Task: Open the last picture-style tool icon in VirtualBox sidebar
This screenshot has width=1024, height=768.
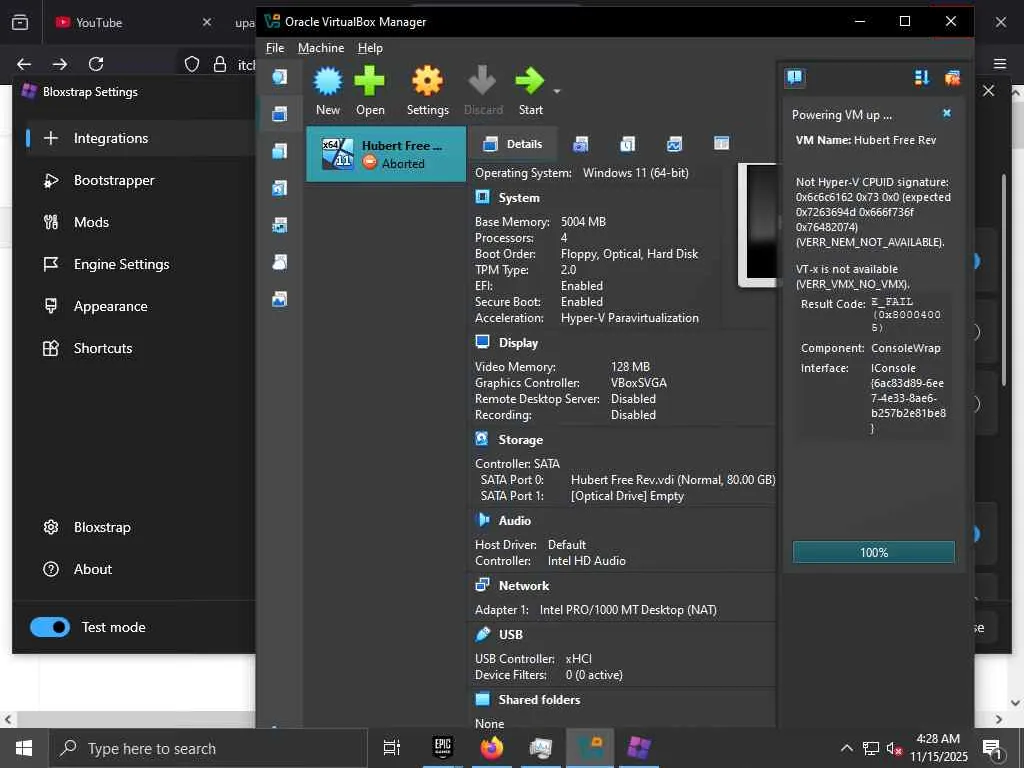Action: click(x=280, y=300)
